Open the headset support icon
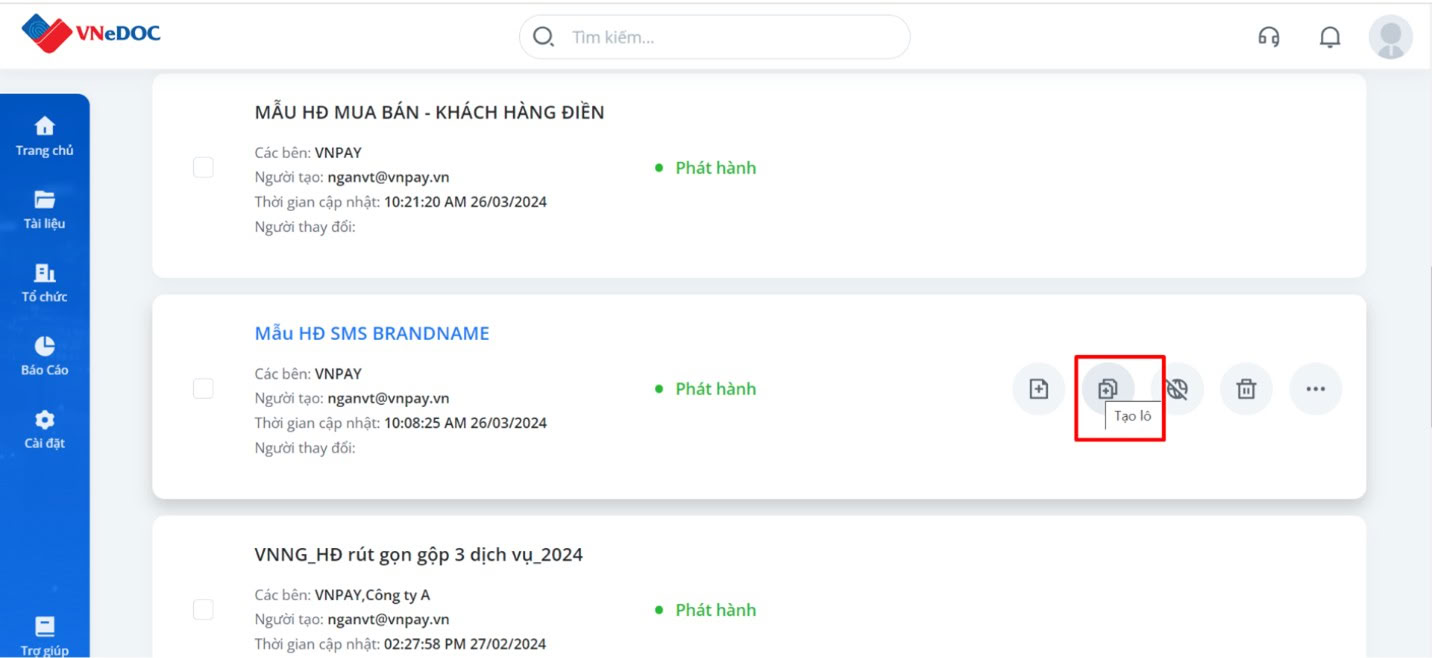The height and width of the screenshot is (658, 1432). (x=1269, y=37)
